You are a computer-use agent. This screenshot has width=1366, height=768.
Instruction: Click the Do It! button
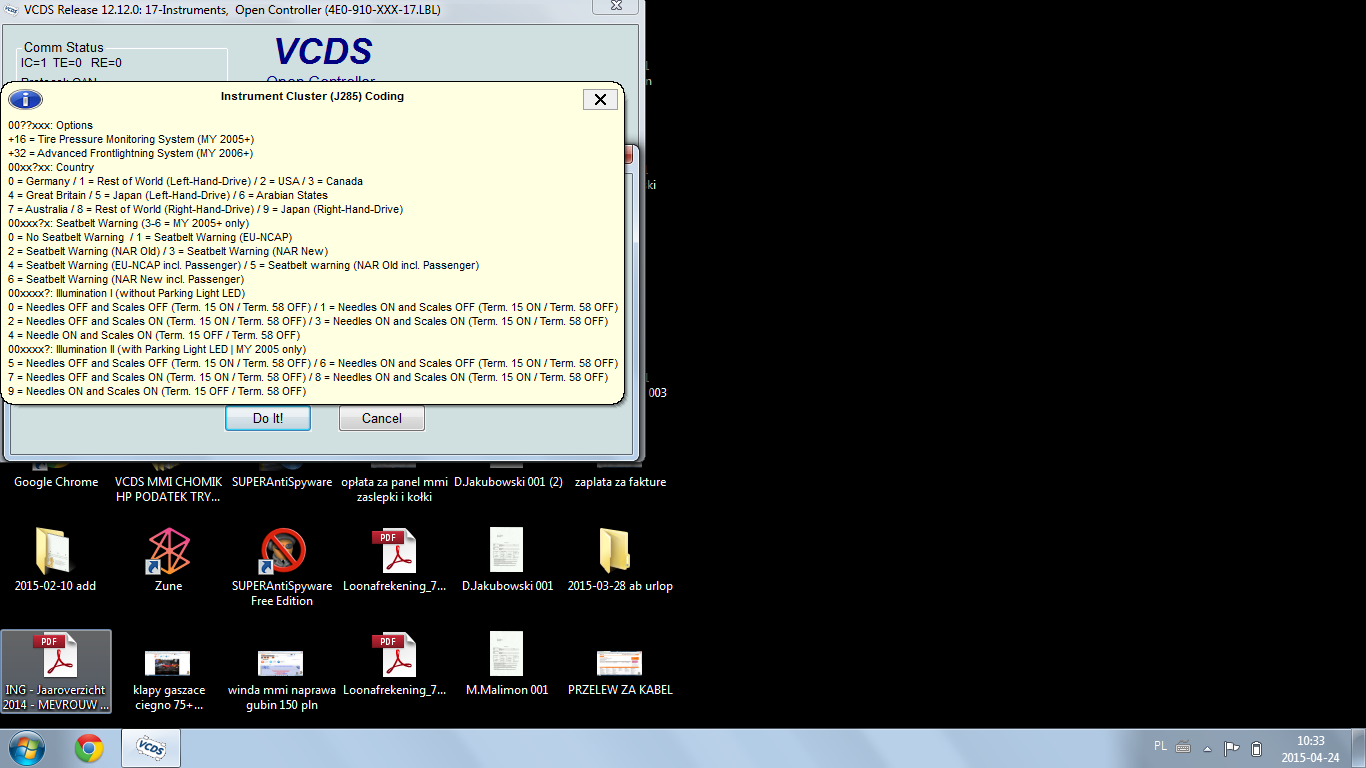268,418
